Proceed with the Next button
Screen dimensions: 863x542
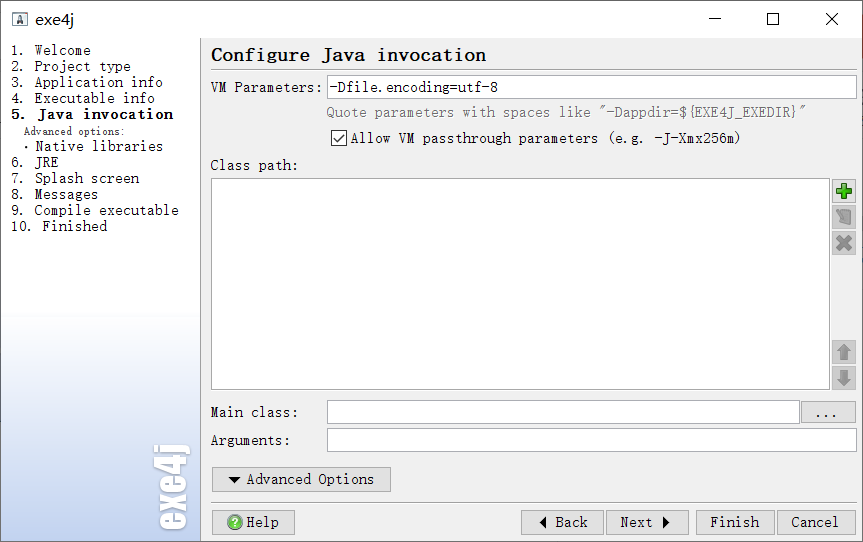[646, 522]
